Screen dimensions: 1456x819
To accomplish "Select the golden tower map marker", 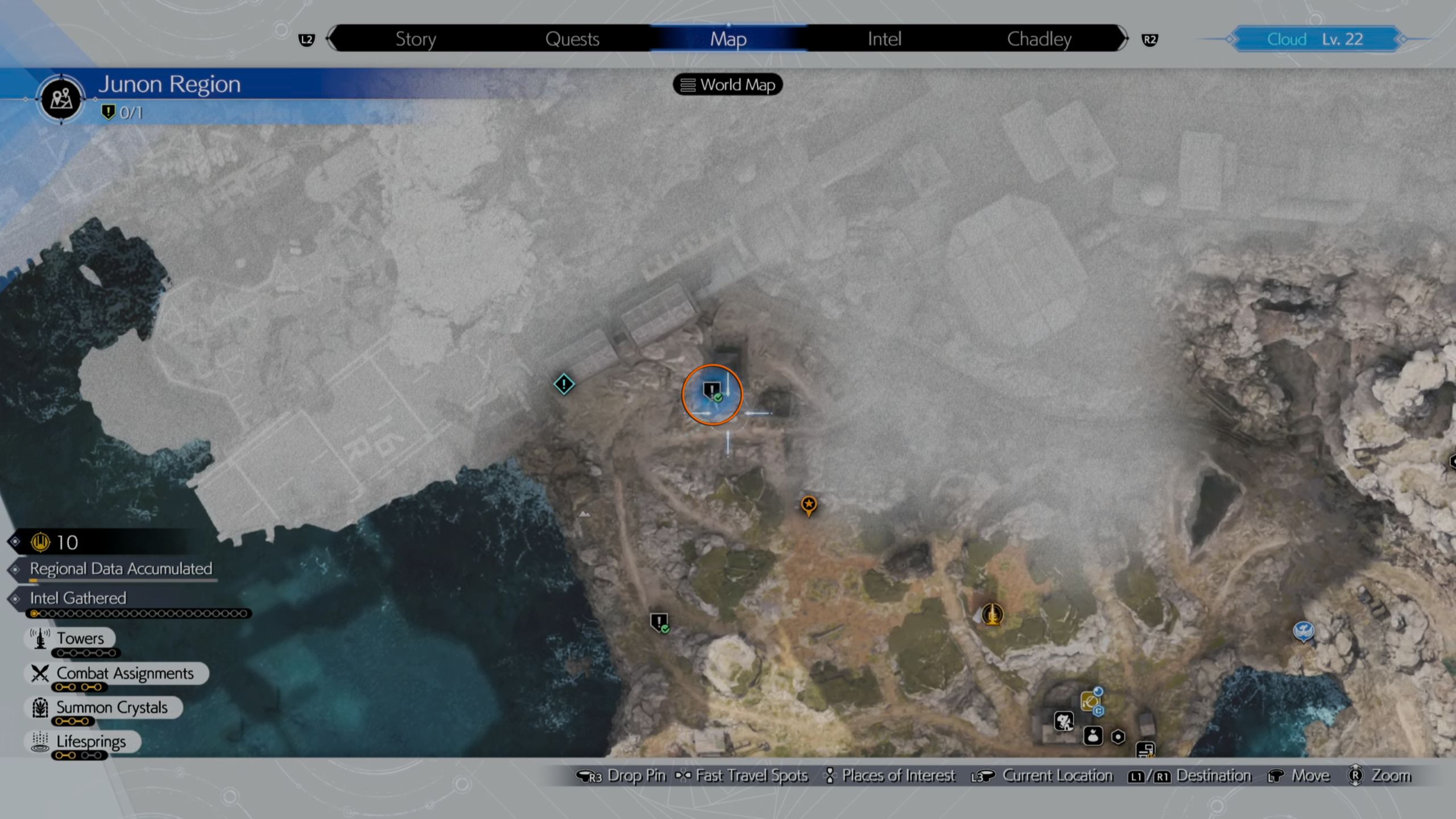I will [992, 614].
